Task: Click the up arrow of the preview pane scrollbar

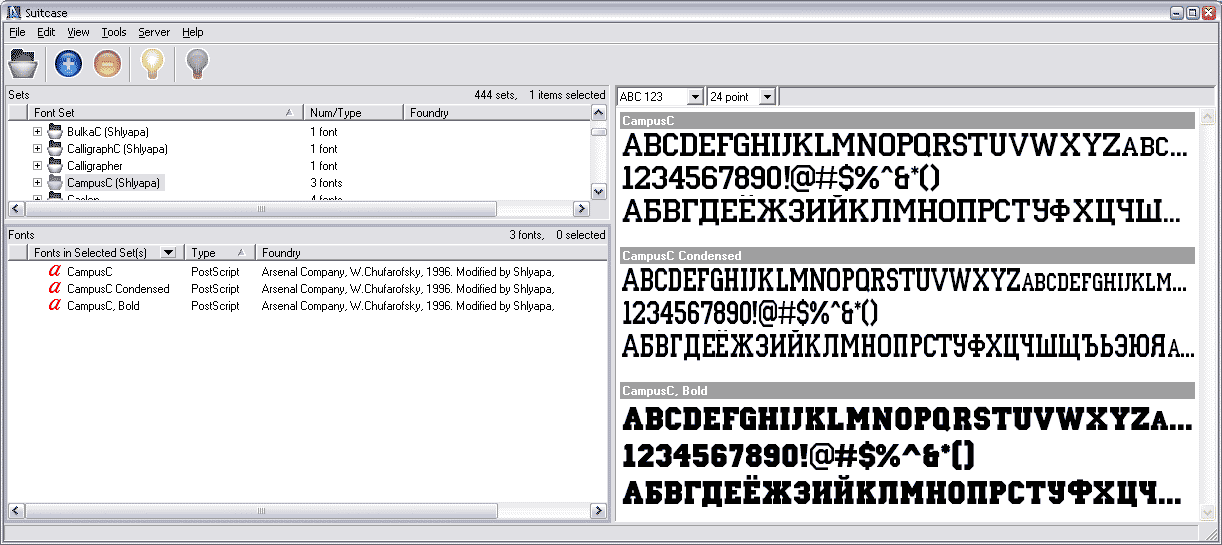Action: click(1206, 116)
